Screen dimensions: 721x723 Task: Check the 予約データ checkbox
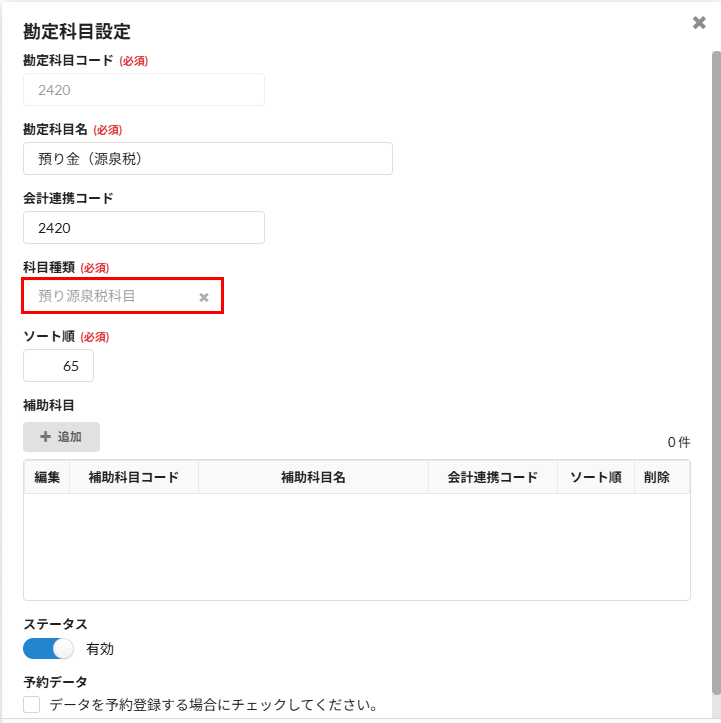[x=32, y=705]
